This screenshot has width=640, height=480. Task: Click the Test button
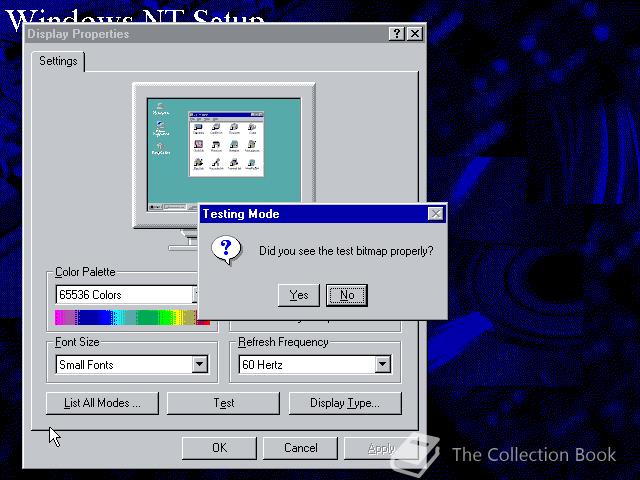224,403
